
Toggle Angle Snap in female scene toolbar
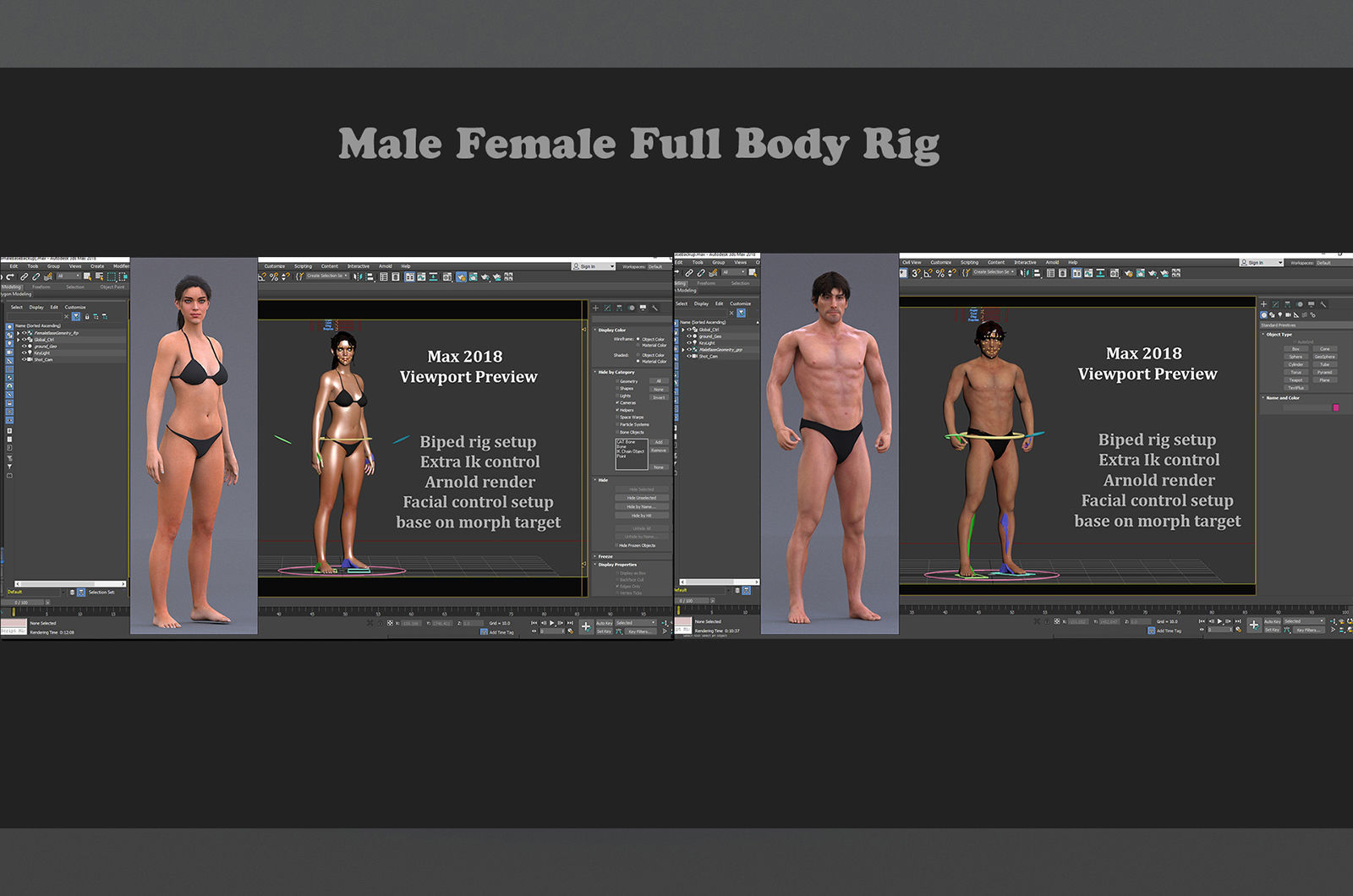(262, 276)
